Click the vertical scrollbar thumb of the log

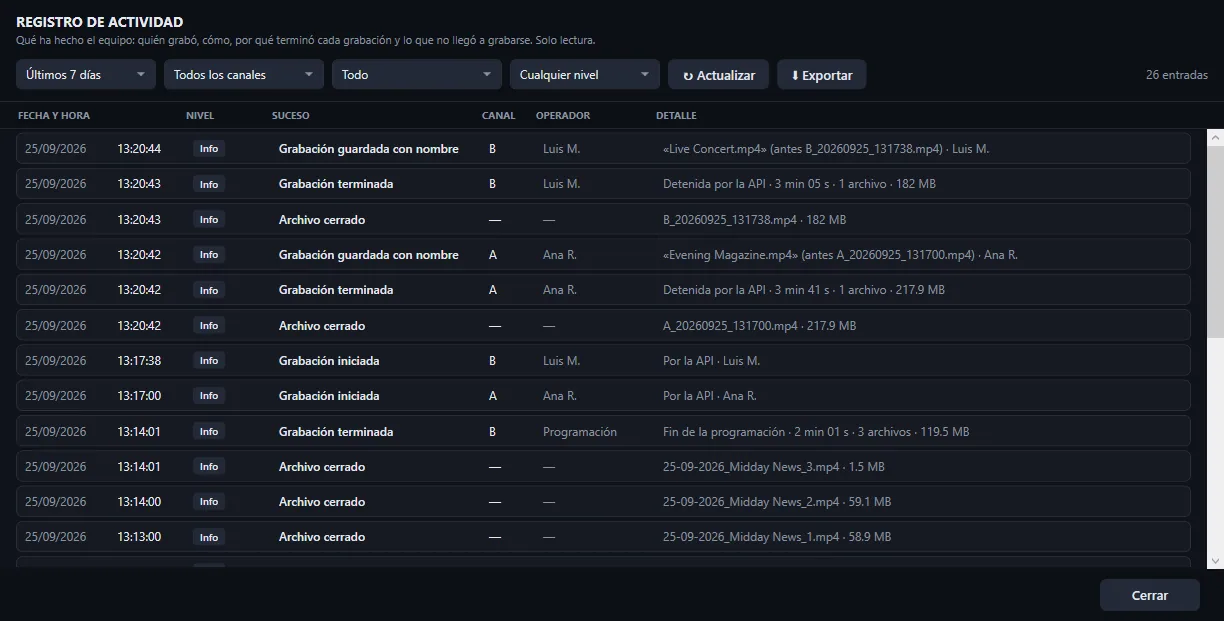1216,242
